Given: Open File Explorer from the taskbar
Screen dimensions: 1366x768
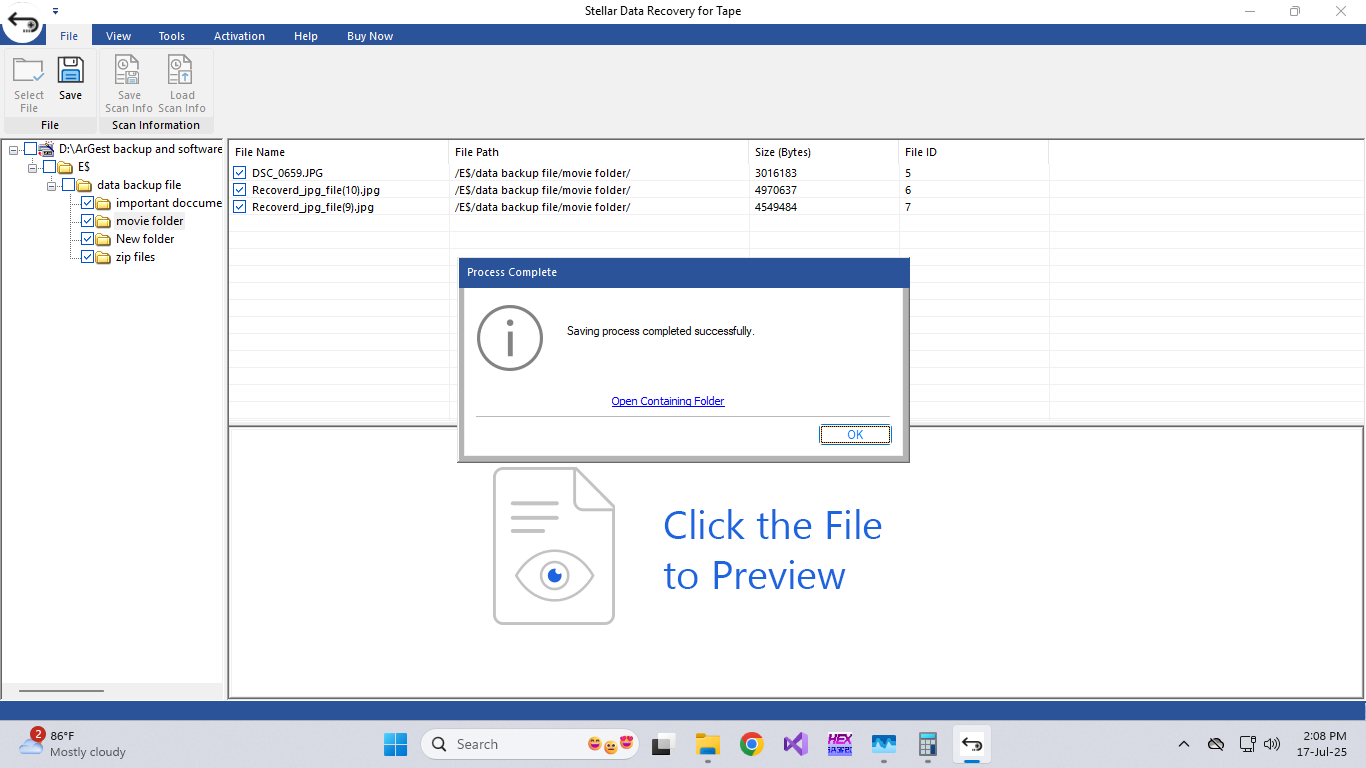Looking at the screenshot, I should (x=708, y=744).
